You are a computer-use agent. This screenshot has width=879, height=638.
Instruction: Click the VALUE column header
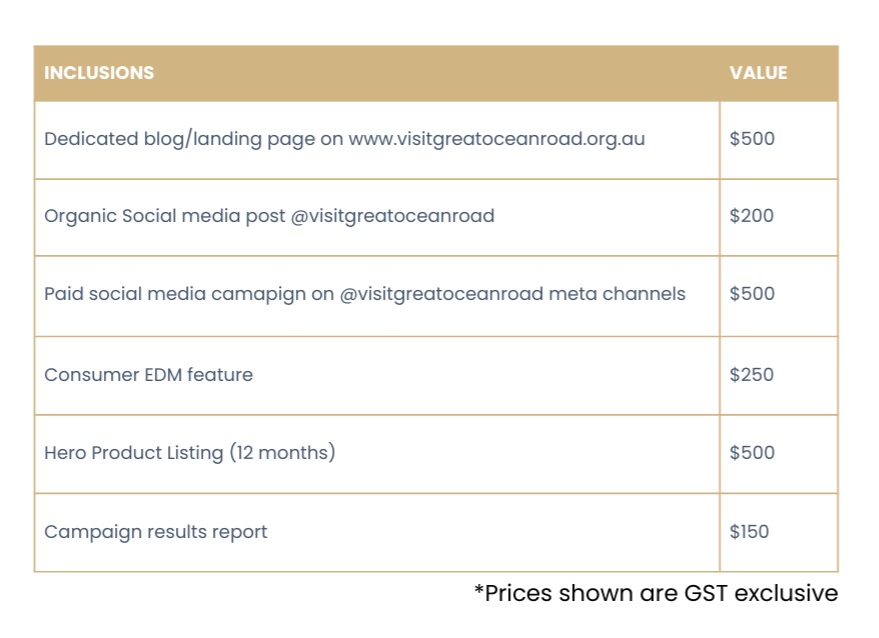[x=758, y=73]
